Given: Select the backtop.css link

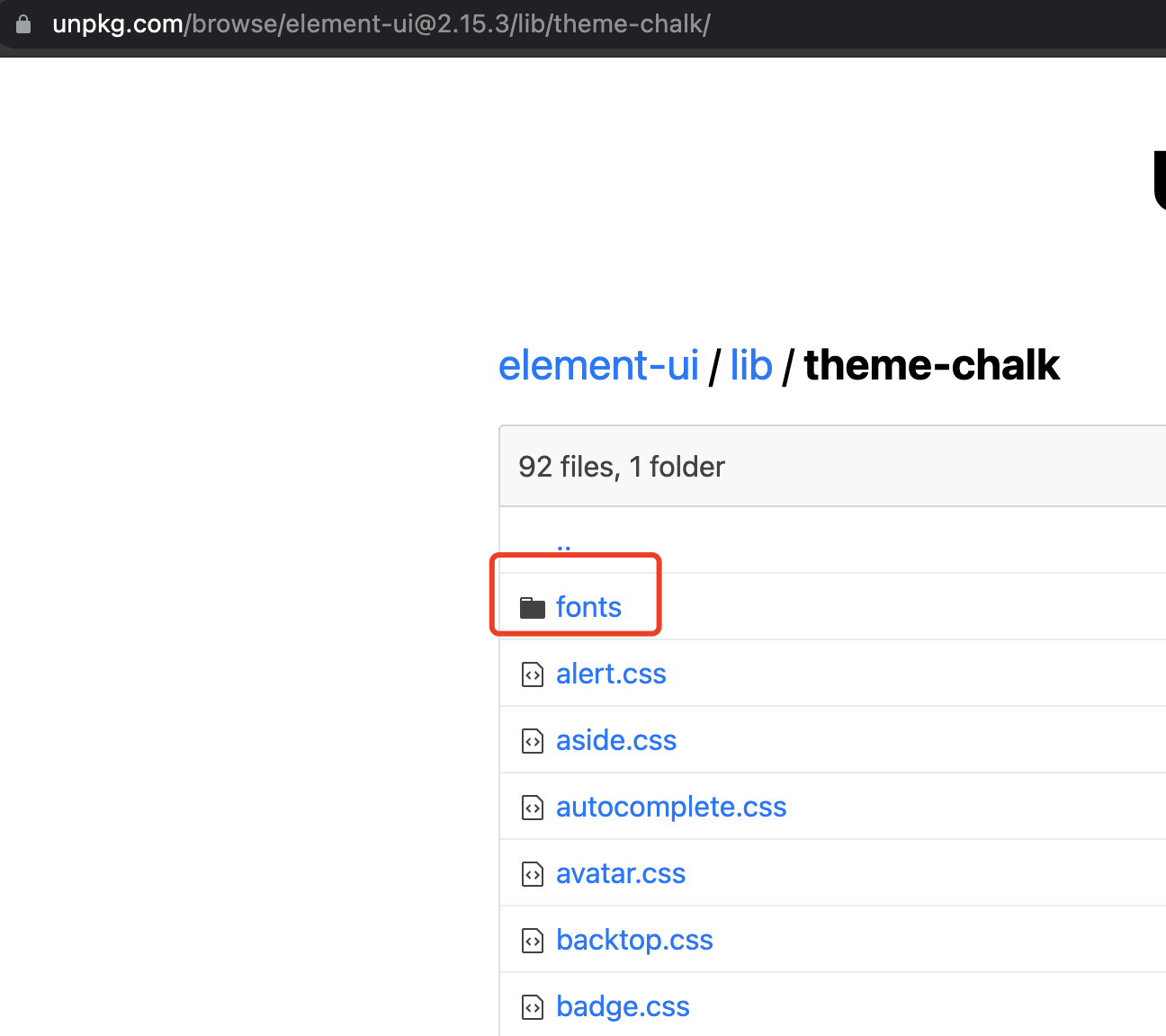Looking at the screenshot, I should (x=634, y=940).
